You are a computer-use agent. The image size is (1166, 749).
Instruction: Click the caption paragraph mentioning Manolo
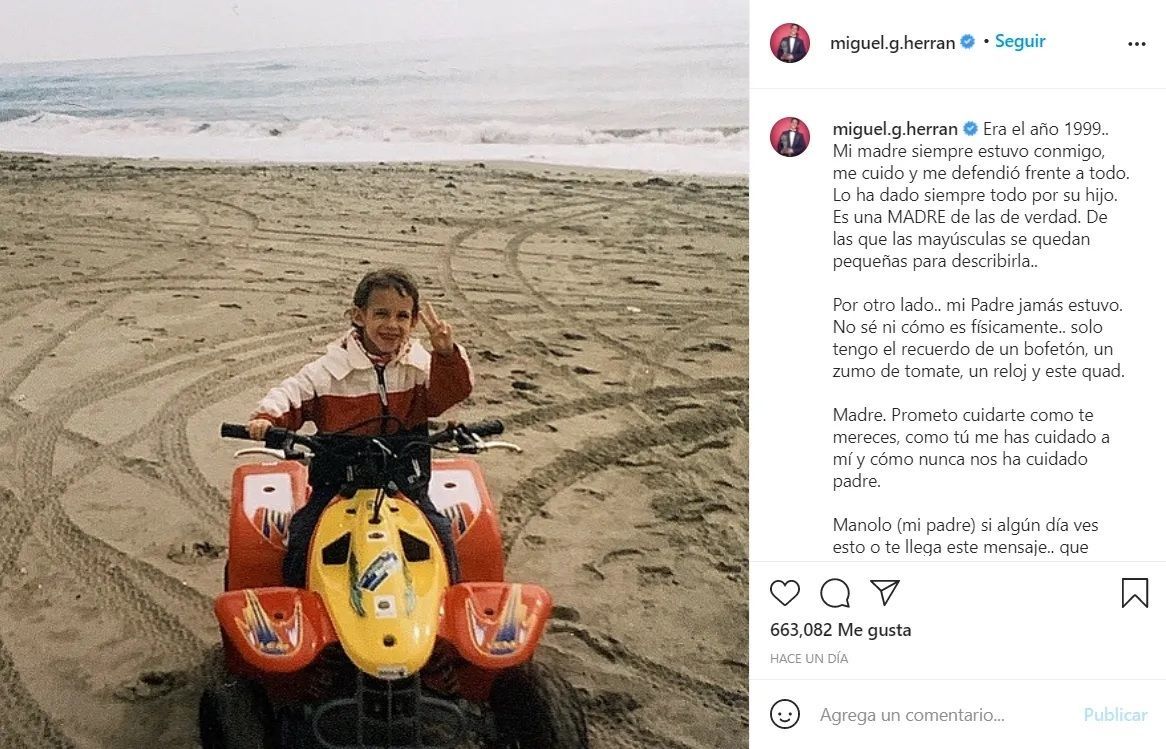click(965, 536)
